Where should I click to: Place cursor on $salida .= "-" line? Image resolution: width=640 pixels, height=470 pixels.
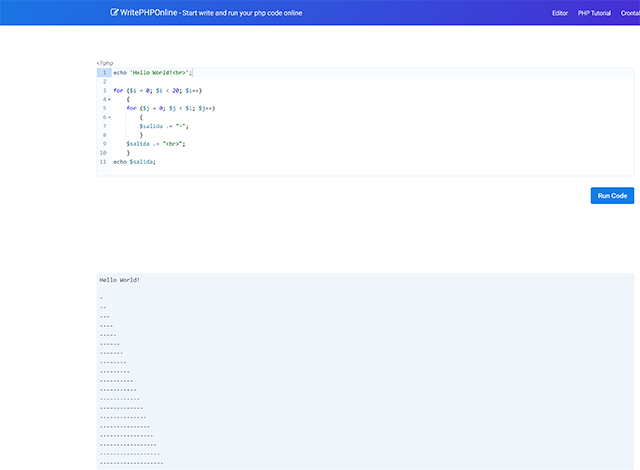point(164,126)
